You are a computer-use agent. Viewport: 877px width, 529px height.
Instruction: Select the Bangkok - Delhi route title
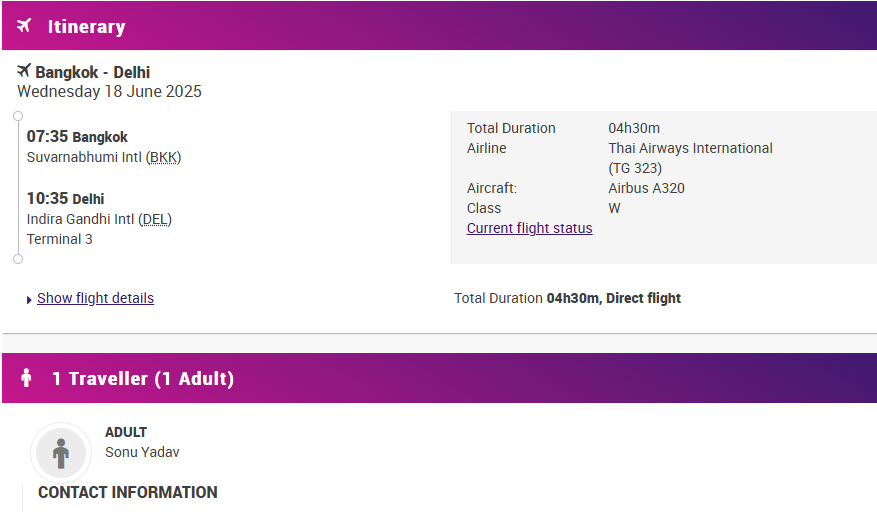click(x=93, y=72)
